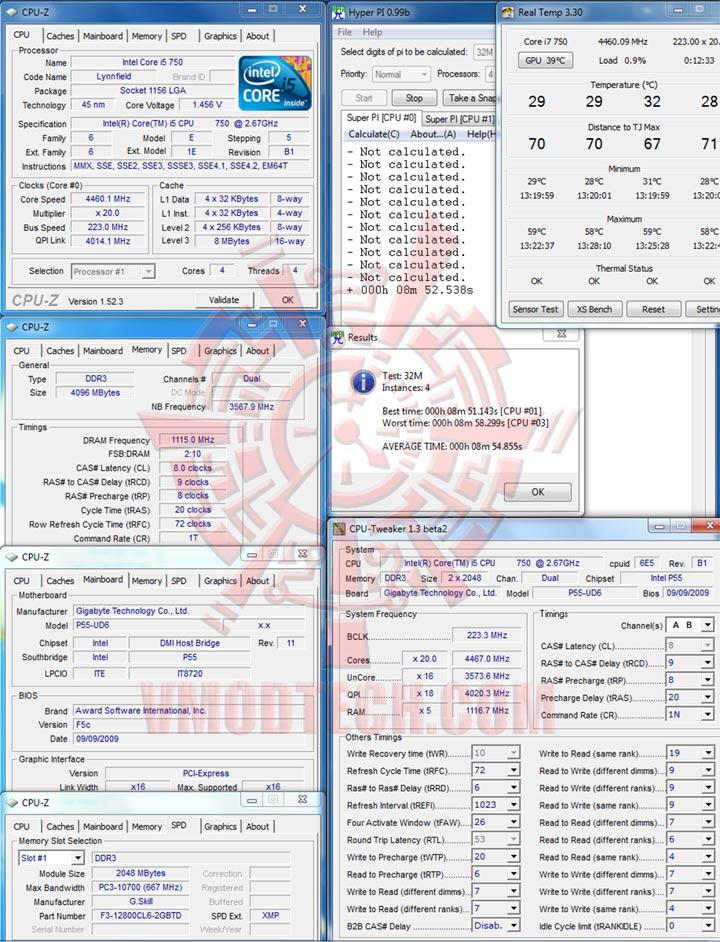Click the Stop button in Hyper PI
This screenshot has height=942, width=720.
tap(414, 98)
